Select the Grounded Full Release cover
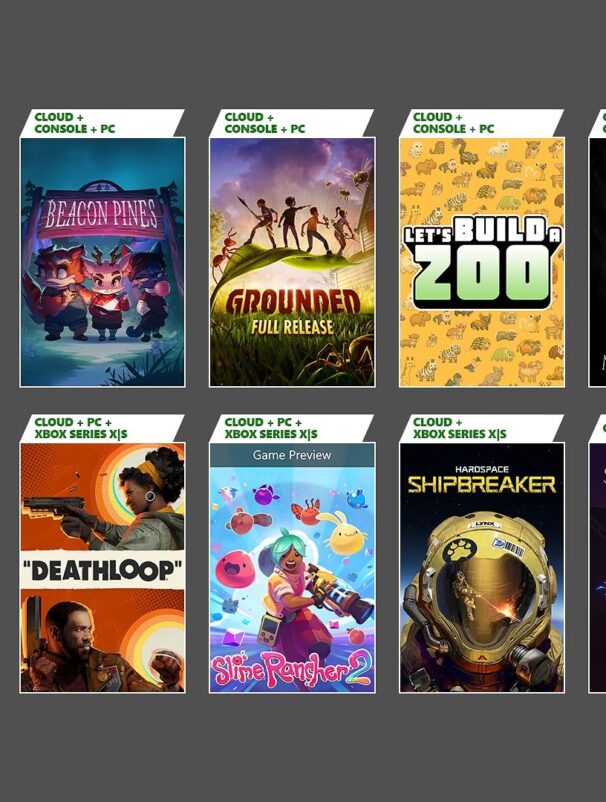 [x=292, y=262]
